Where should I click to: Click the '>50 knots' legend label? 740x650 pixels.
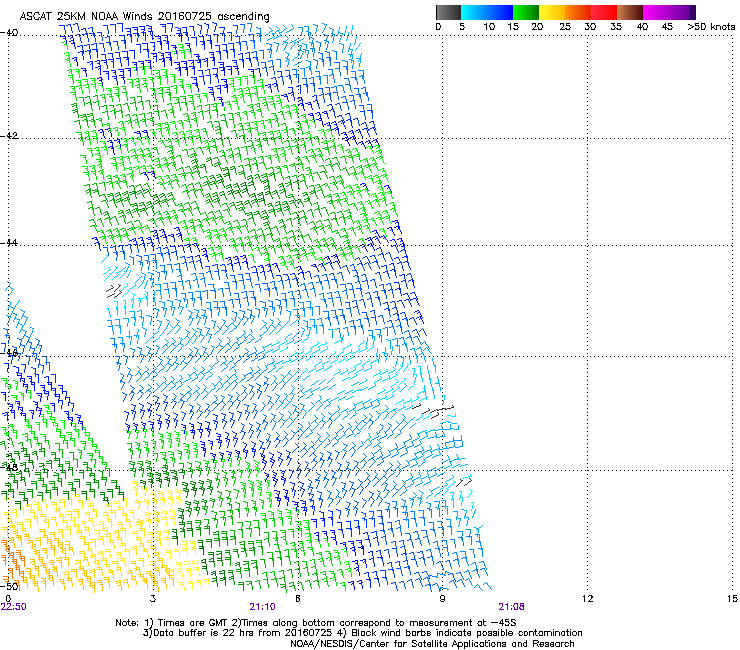point(711,27)
